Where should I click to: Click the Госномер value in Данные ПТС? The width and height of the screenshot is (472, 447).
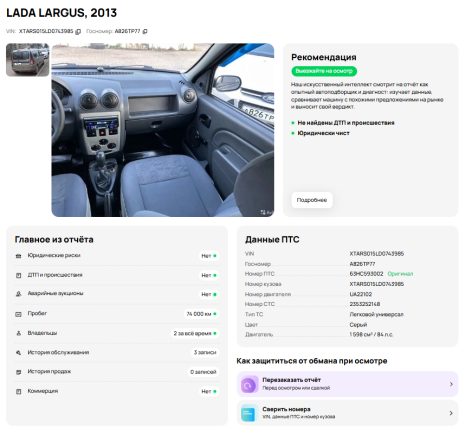coord(362,264)
